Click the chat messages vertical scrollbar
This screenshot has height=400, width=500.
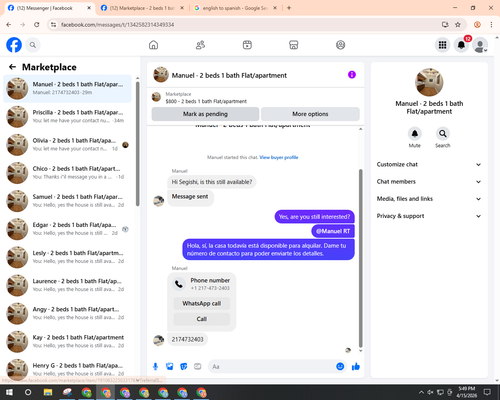(x=360, y=258)
